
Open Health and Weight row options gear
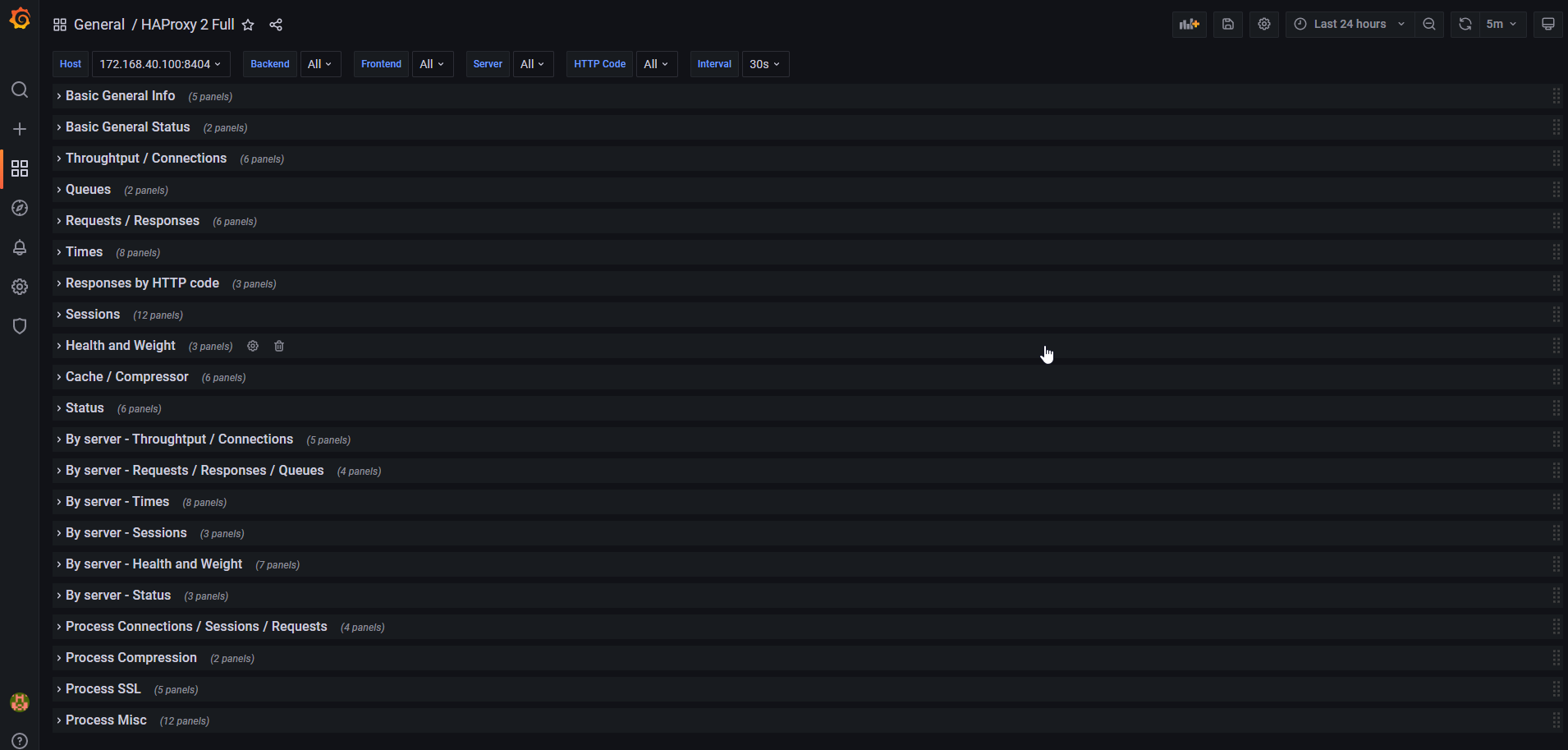point(253,346)
